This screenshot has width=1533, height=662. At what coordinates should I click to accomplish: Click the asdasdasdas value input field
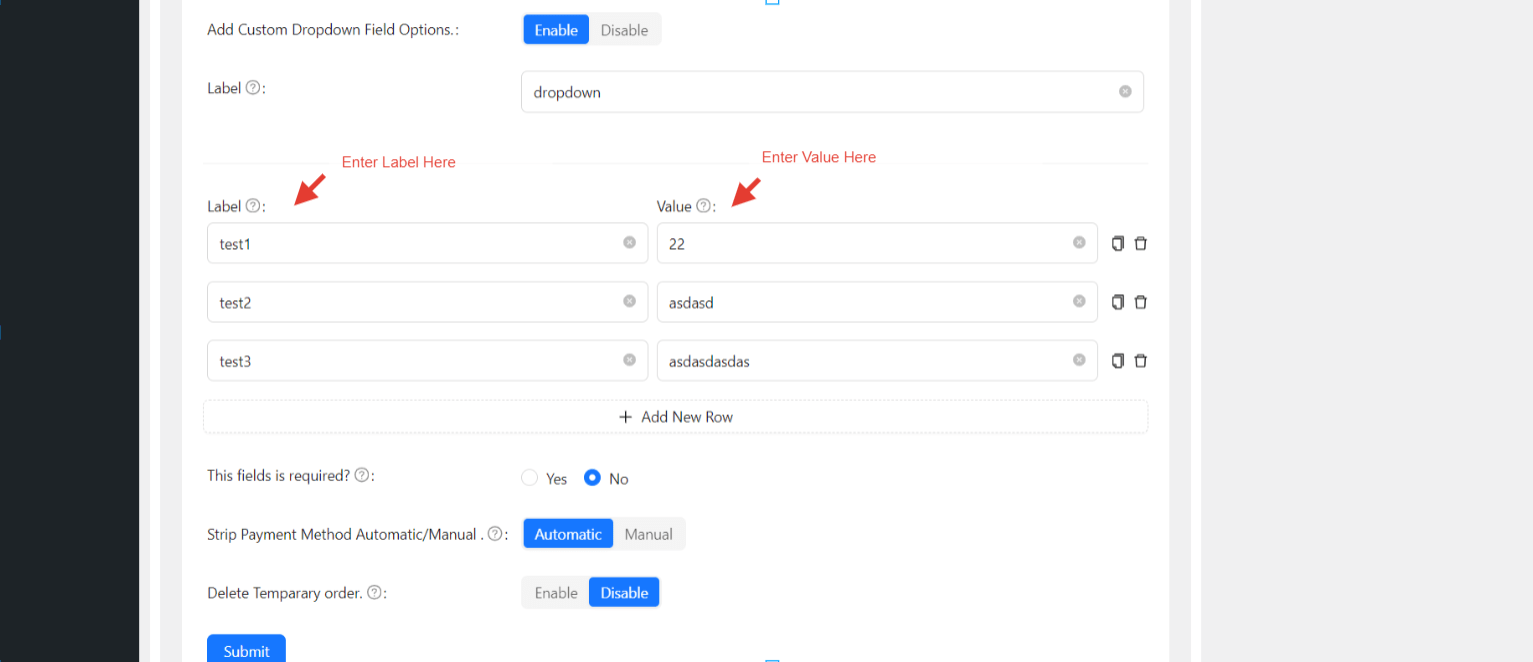pos(860,361)
